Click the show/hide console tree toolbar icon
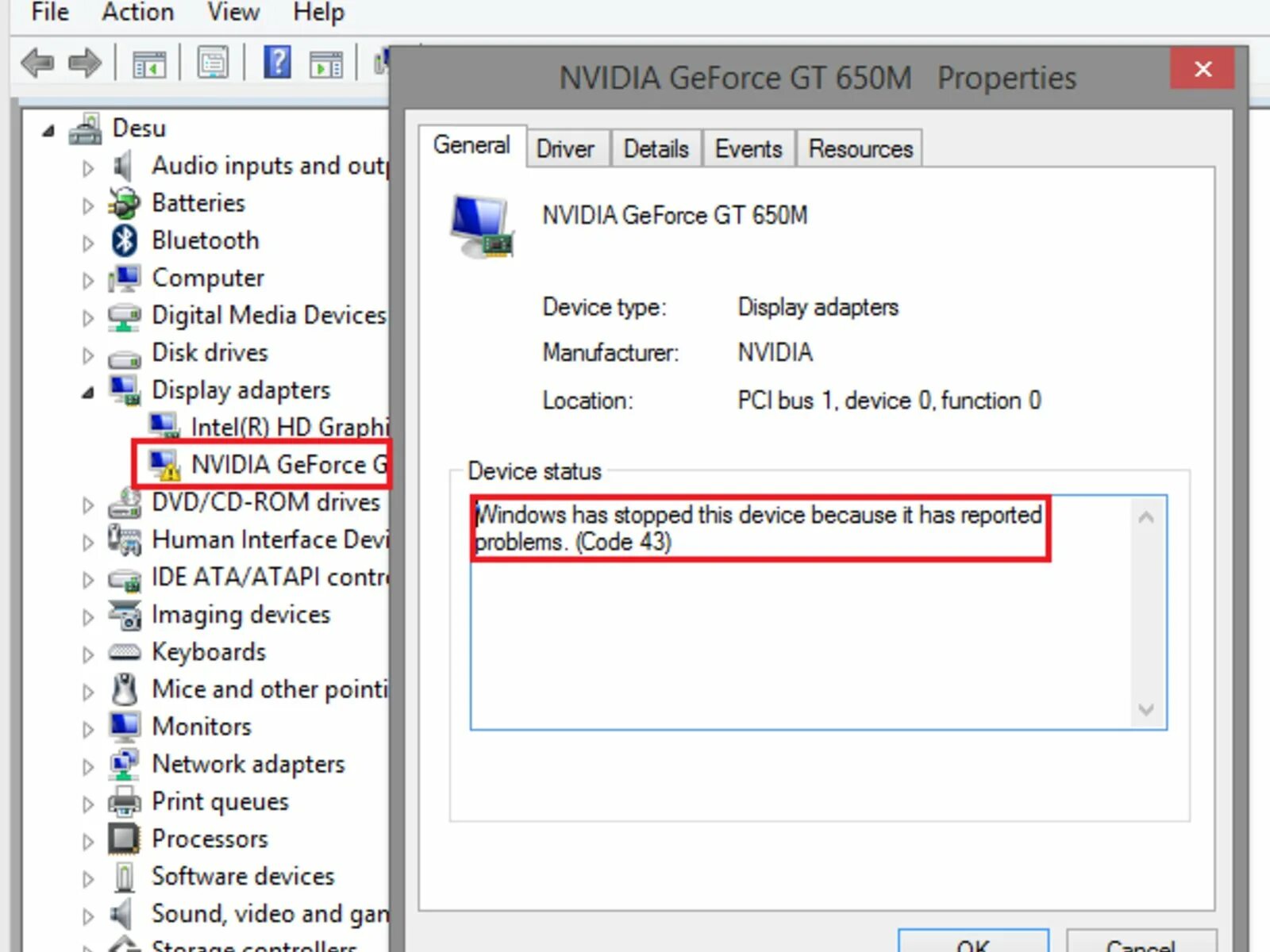Screen dimensions: 1270x952 tap(148, 63)
